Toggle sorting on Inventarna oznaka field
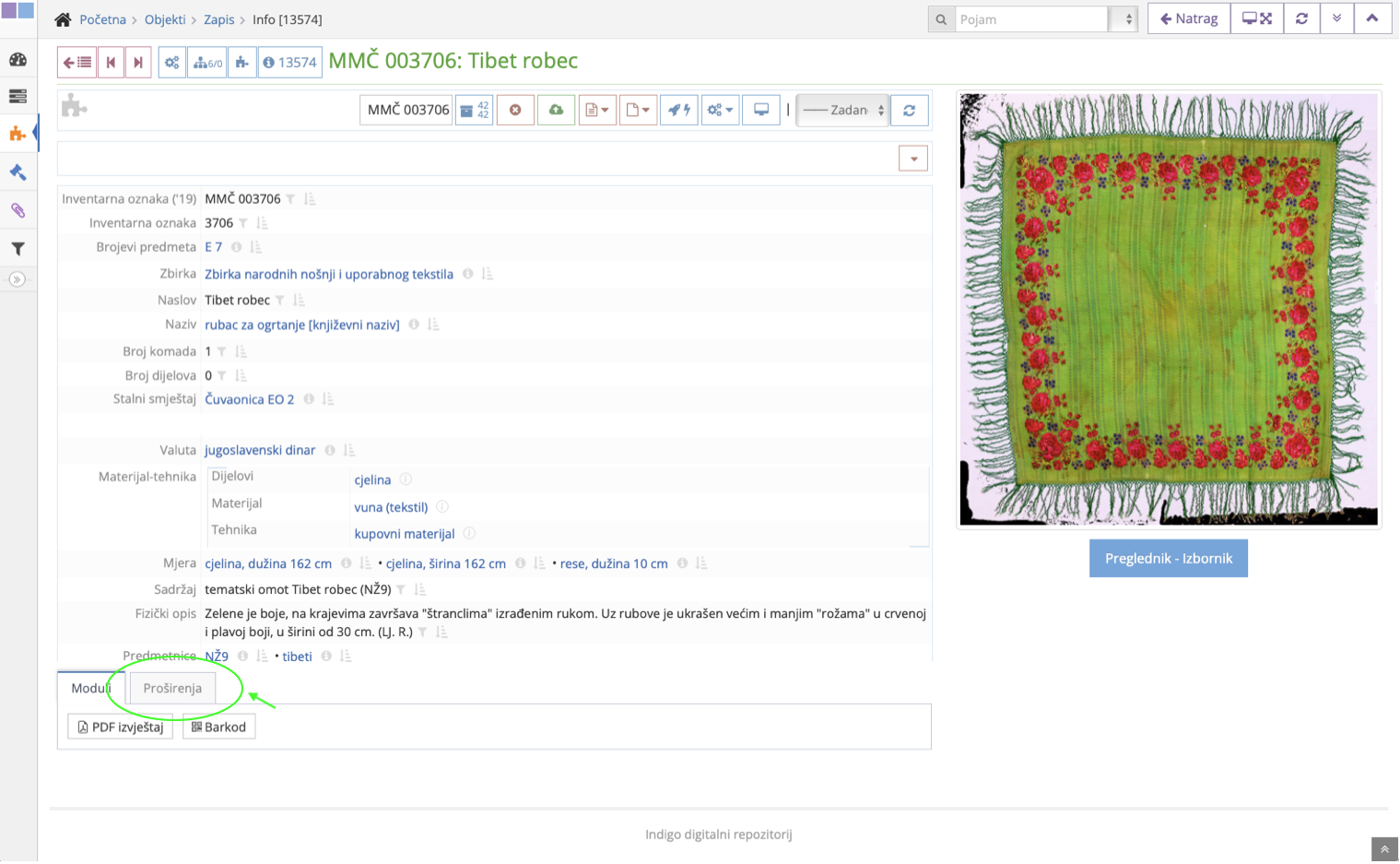 click(262, 222)
